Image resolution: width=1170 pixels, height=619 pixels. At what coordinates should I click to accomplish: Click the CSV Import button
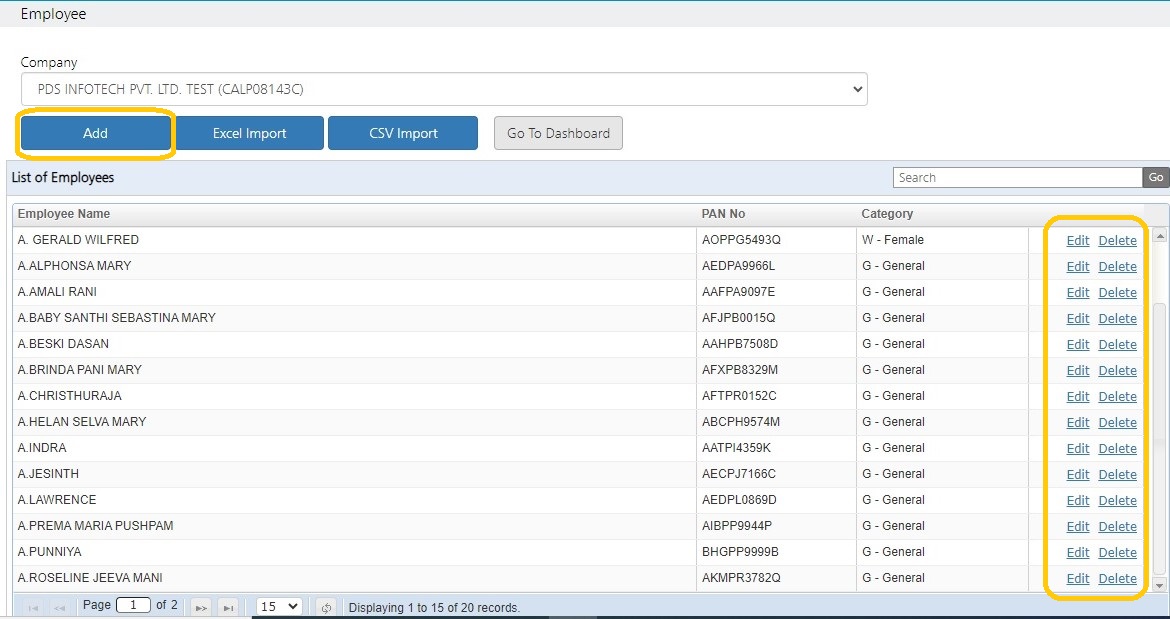(403, 133)
